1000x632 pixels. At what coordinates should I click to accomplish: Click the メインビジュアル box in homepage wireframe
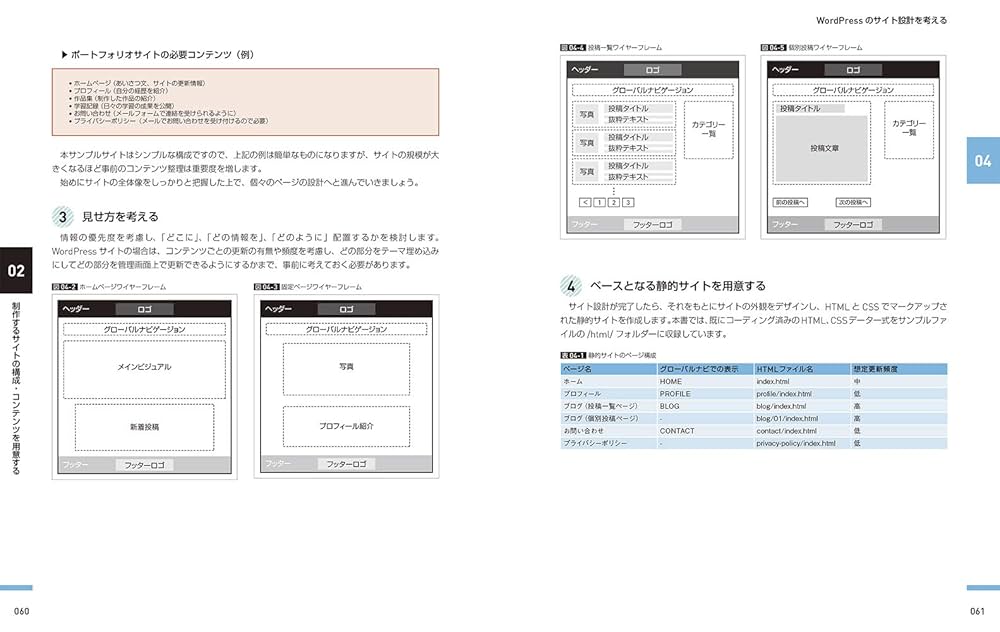pos(144,368)
